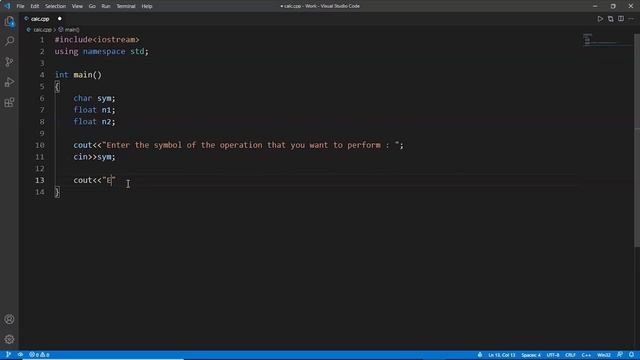640x360 pixels.
Task: Open the Terminal menu
Action: coord(126,6)
